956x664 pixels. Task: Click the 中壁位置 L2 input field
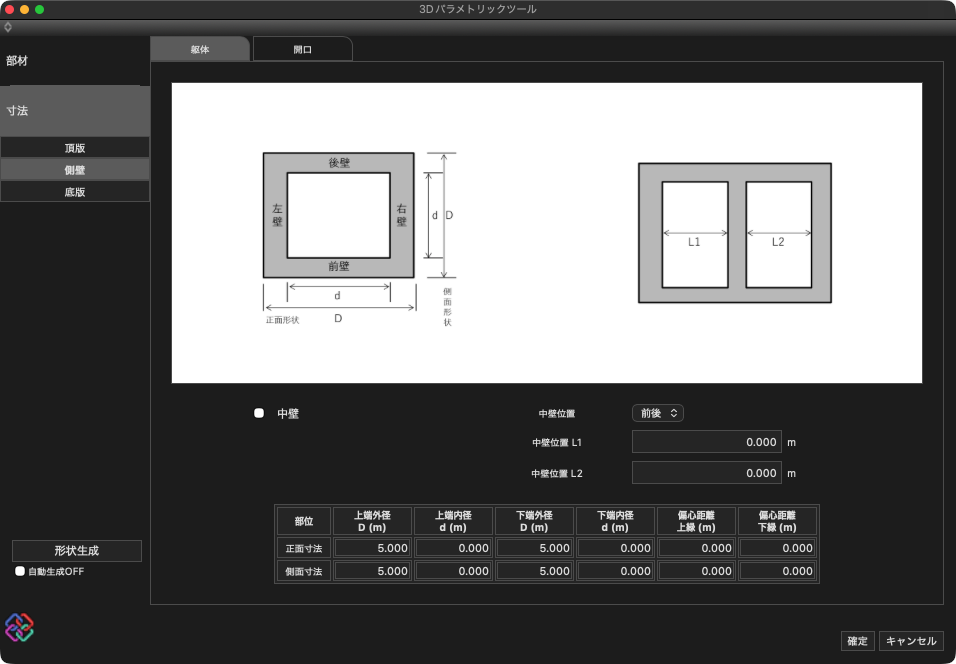[705, 473]
